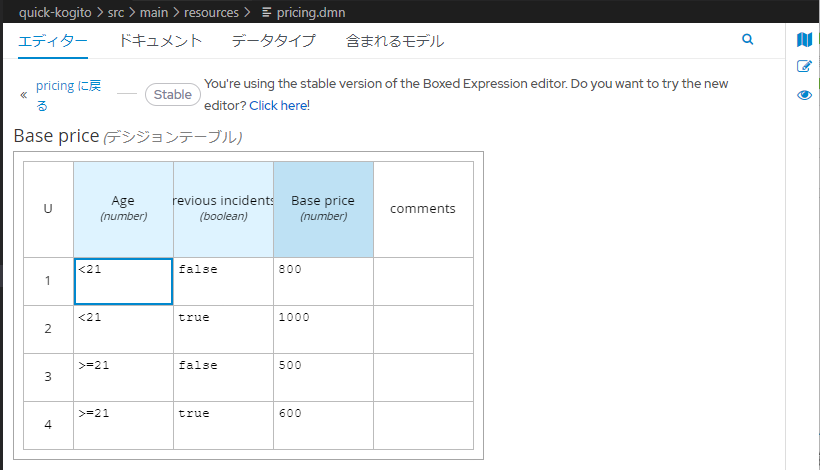
Task: Click the comments cell in row 1
Action: [x=423, y=281]
